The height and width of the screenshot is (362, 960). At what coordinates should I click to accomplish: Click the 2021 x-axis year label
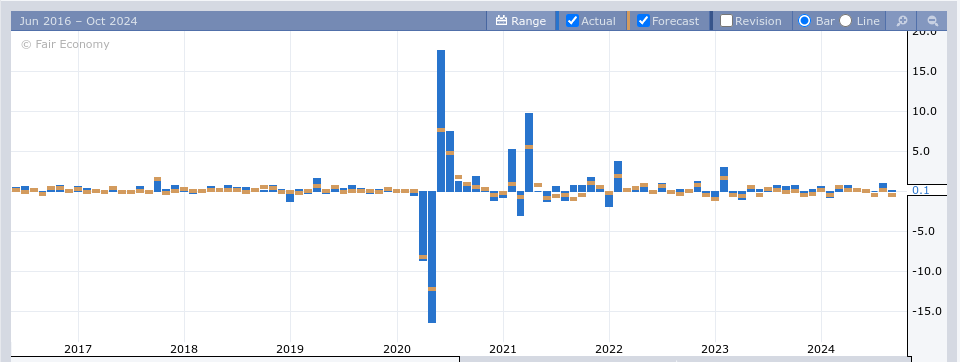[x=503, y=349]
